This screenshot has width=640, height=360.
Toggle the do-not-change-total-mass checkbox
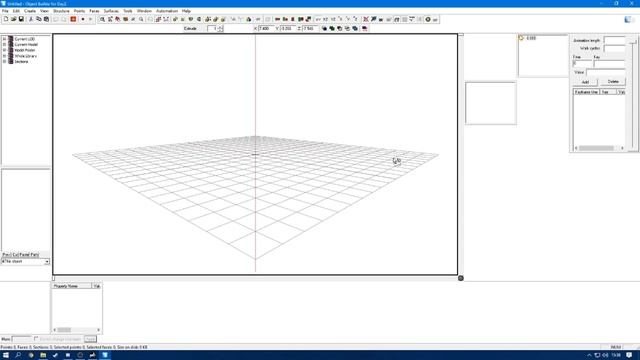pos(36,339)
